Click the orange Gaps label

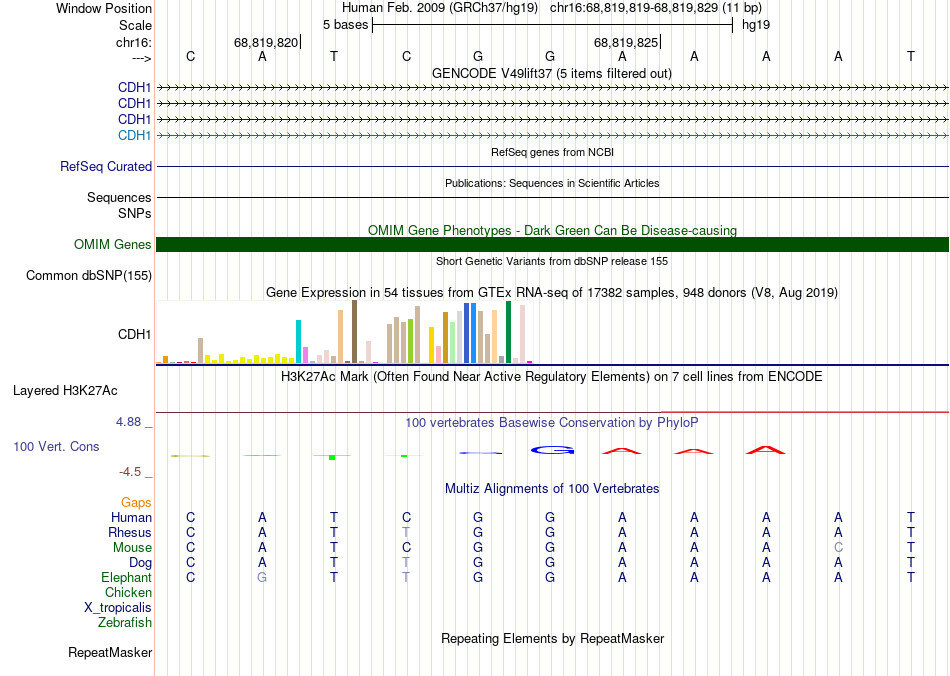(x=136, y=503)
